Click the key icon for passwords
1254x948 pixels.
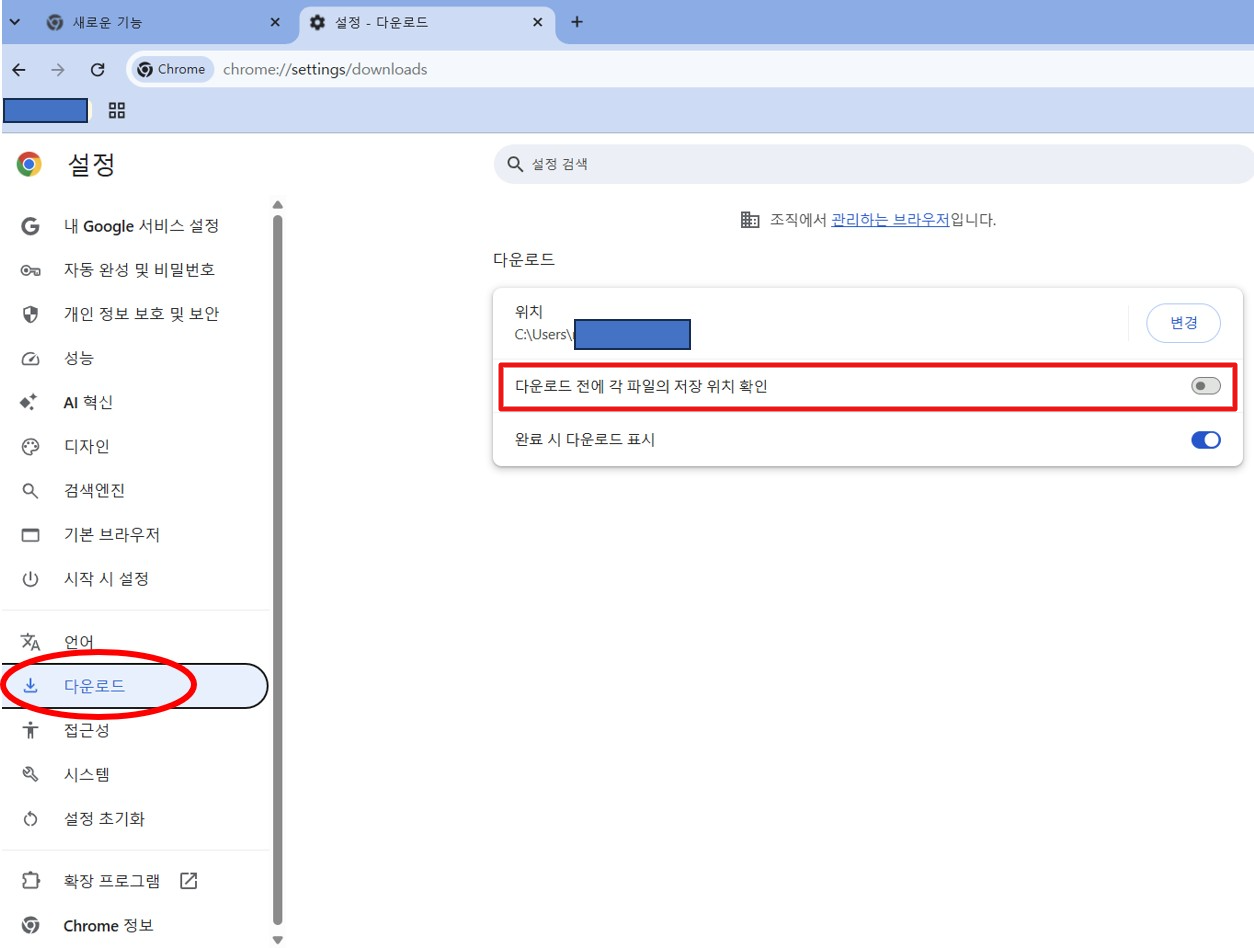tap(30, 270)
